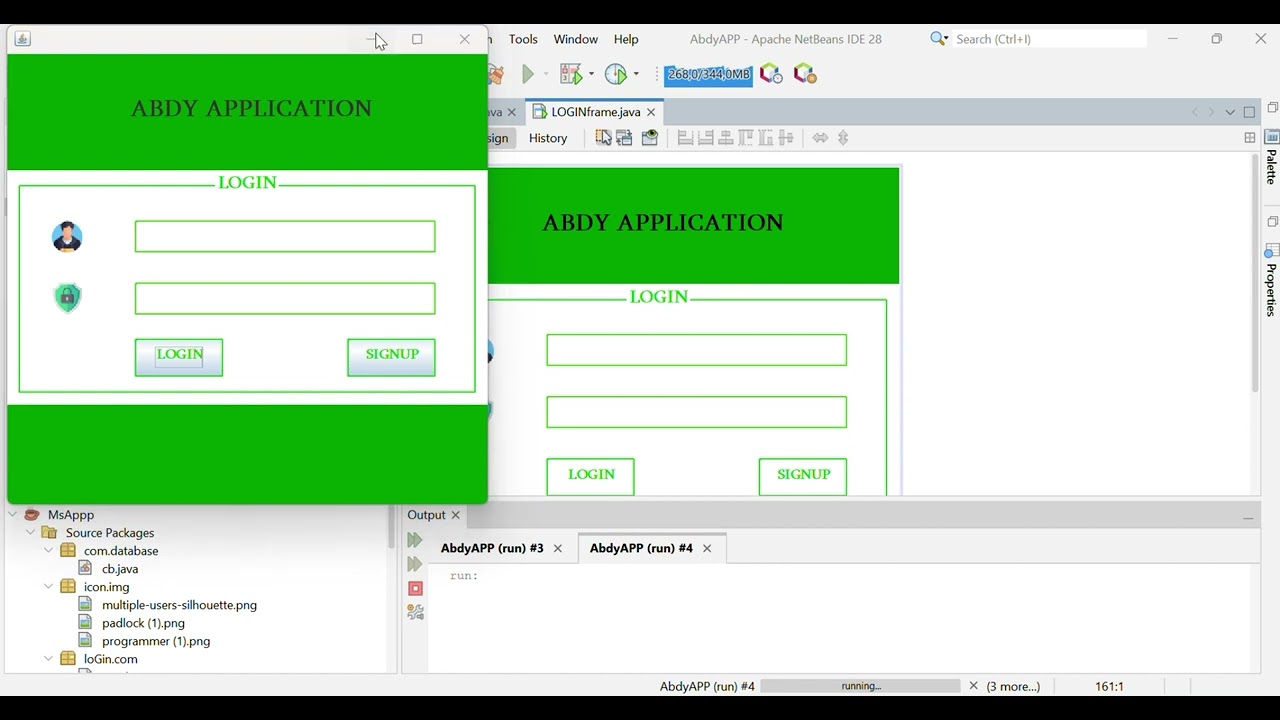Switch to the Design view button
This screenshot has height=720, width=1280.
[x=500, y=138]
